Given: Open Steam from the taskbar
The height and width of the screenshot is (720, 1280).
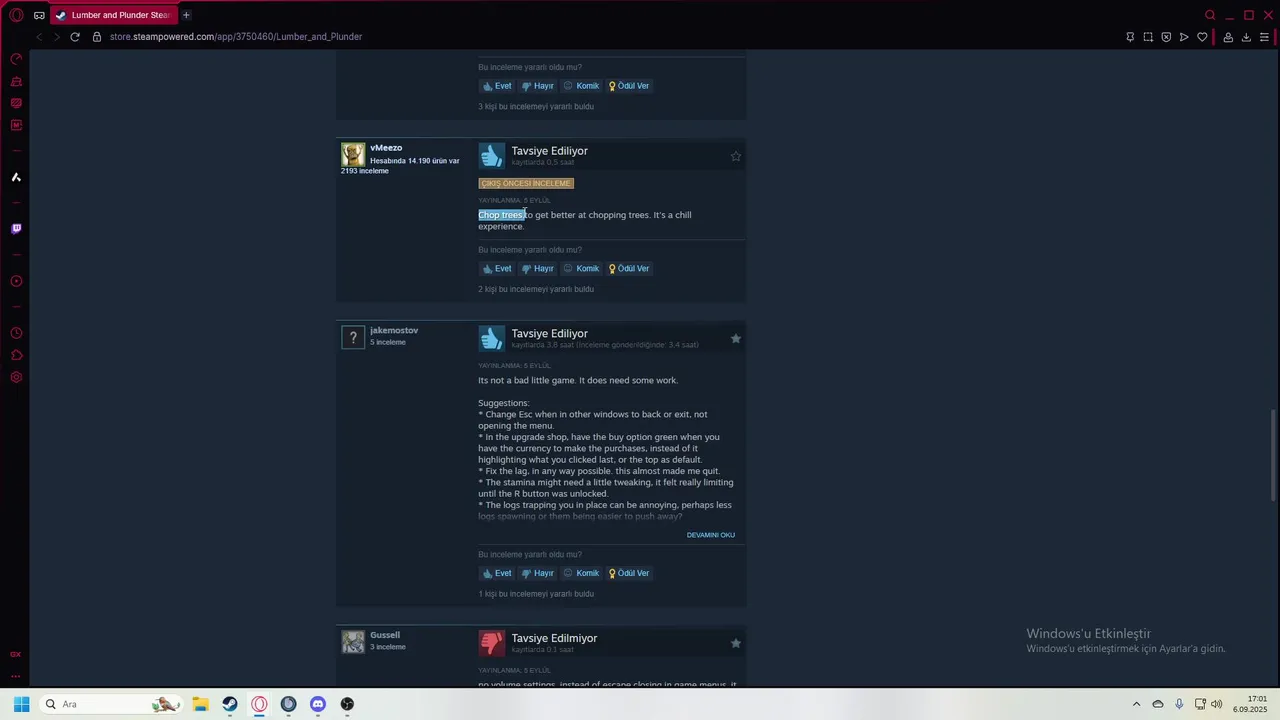Looking at the screenshot, I should point(230,704).
